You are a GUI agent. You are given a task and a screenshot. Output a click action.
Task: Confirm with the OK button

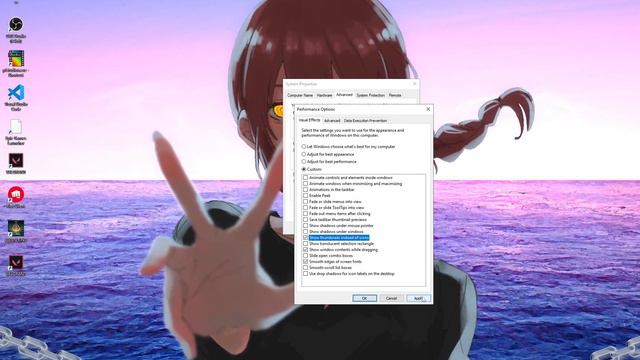click(x=364, y=298)
